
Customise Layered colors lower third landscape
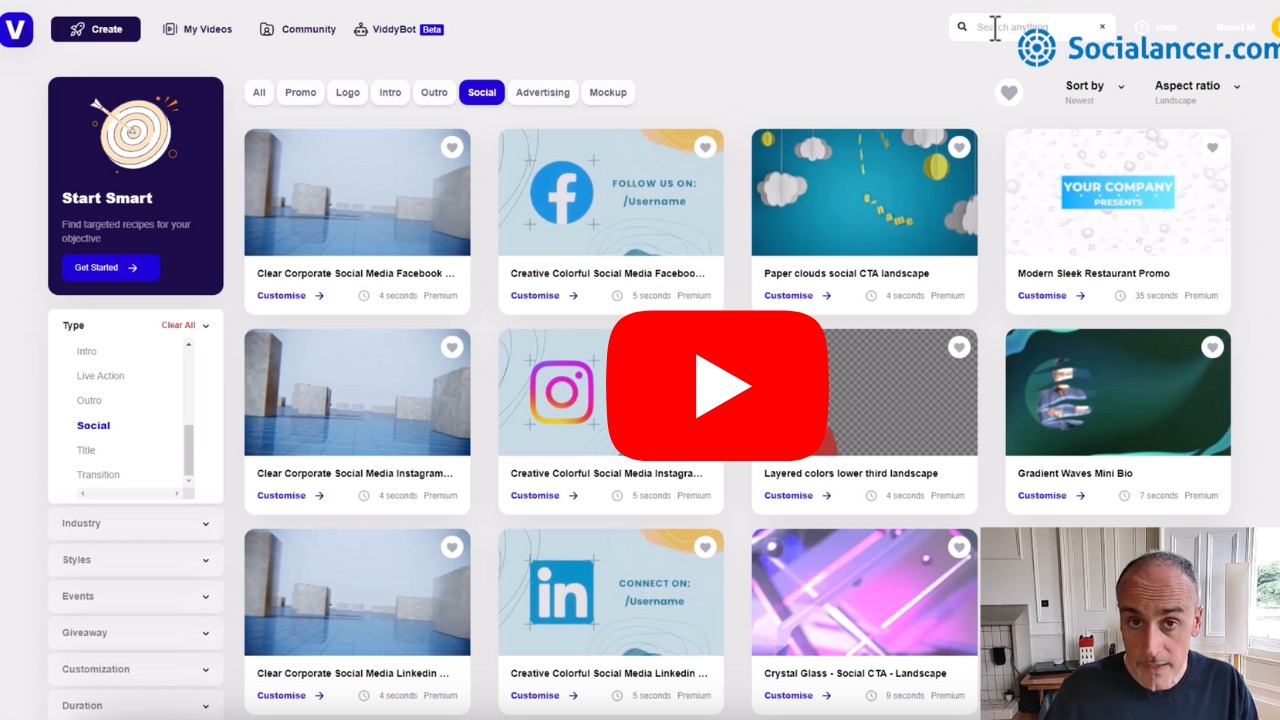pos(798,495)
